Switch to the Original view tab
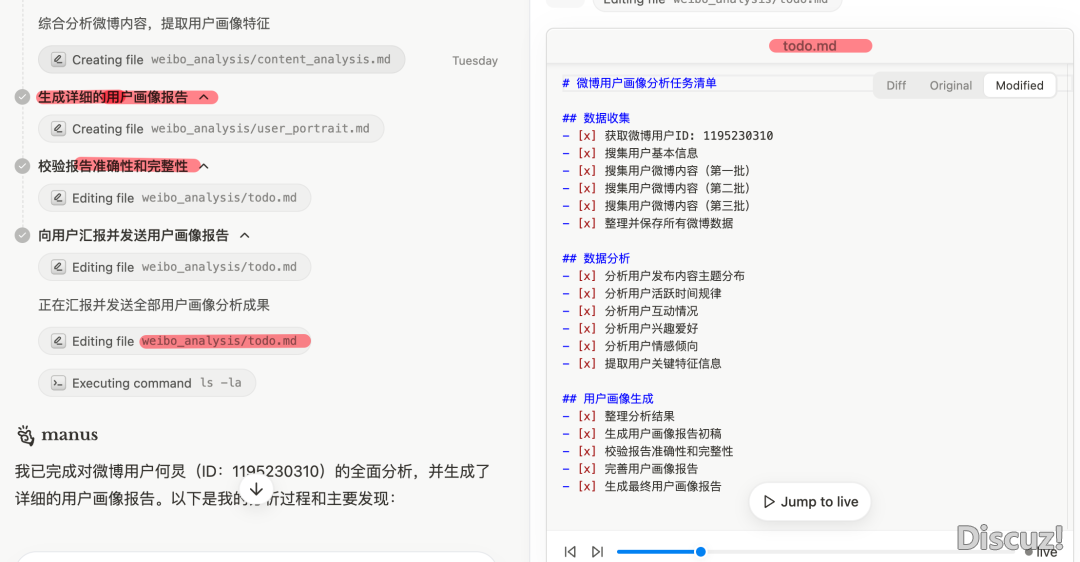The height and width of the screenshot is (562, 1080). tap(950, 86)
